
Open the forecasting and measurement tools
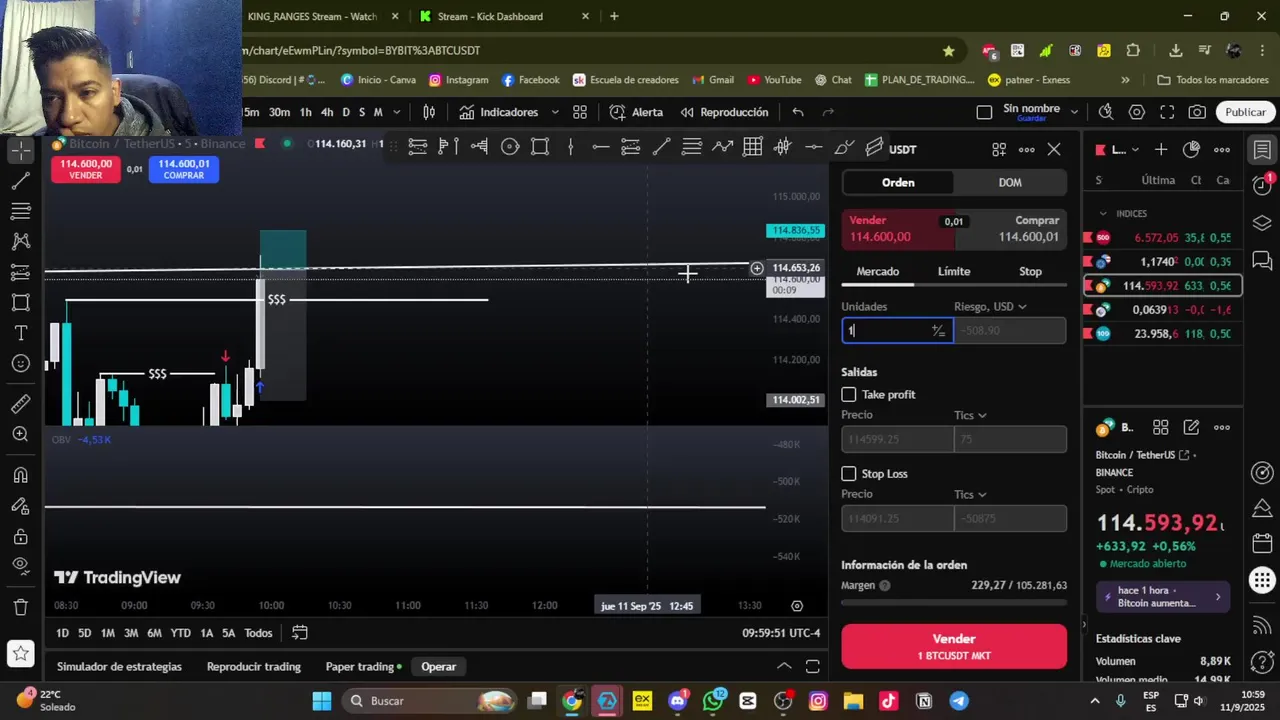(20, 272)
